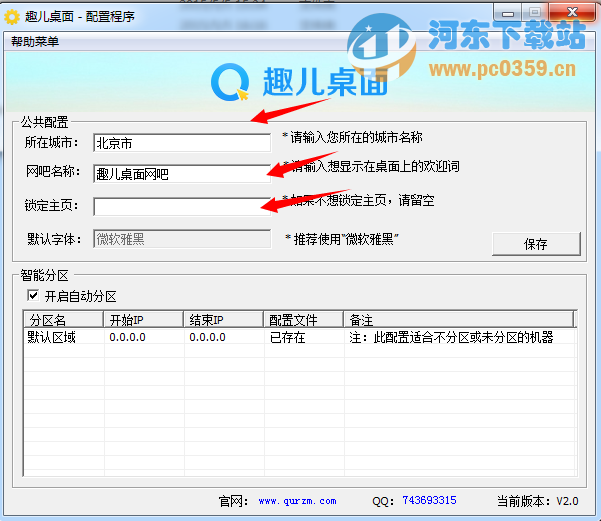
Task: Click the note text 此配置适合不分区或未分区的机器
Action: click(x=463, y=337)
